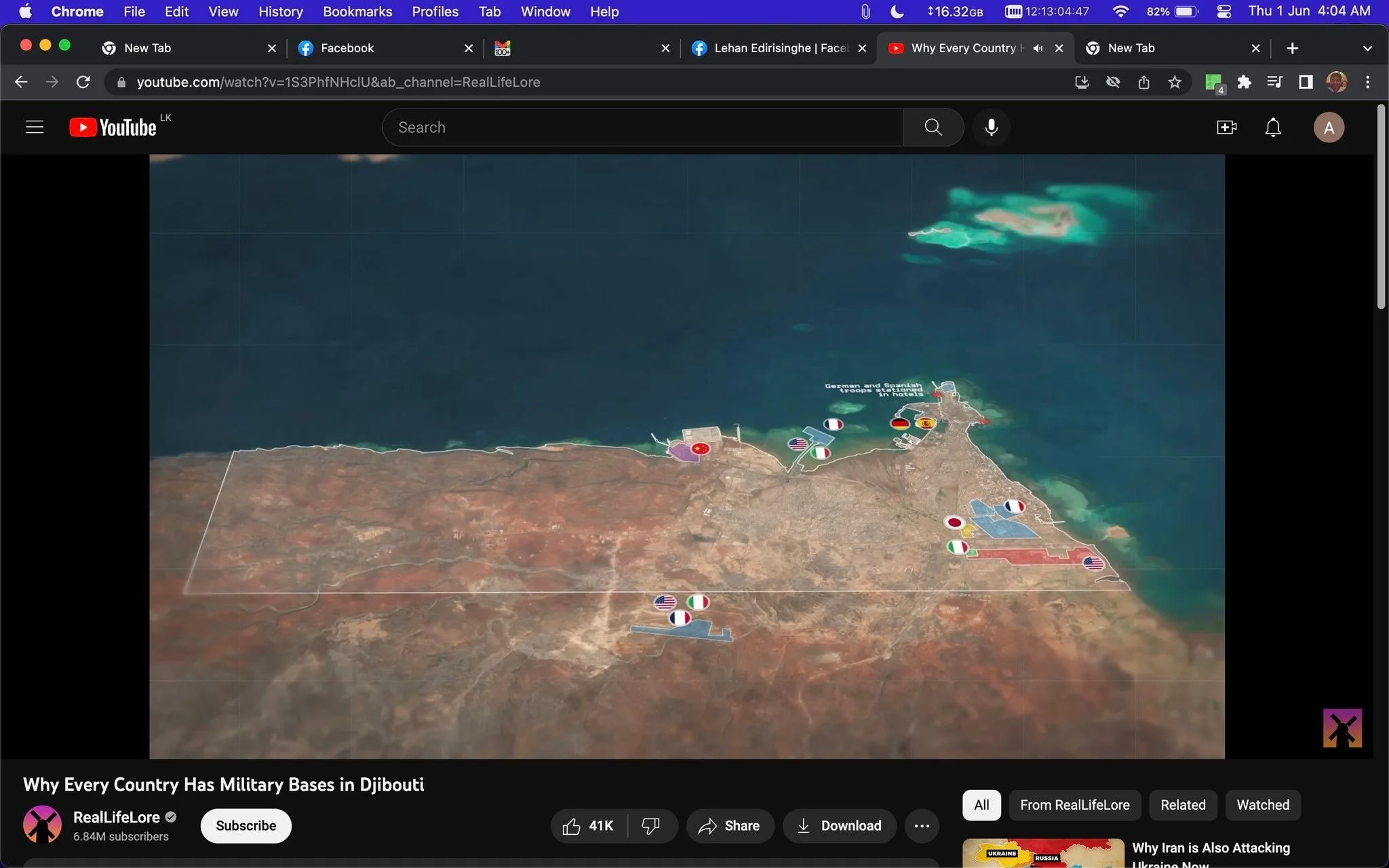Toggle the Chrome side panel icon

point(1306,82)
